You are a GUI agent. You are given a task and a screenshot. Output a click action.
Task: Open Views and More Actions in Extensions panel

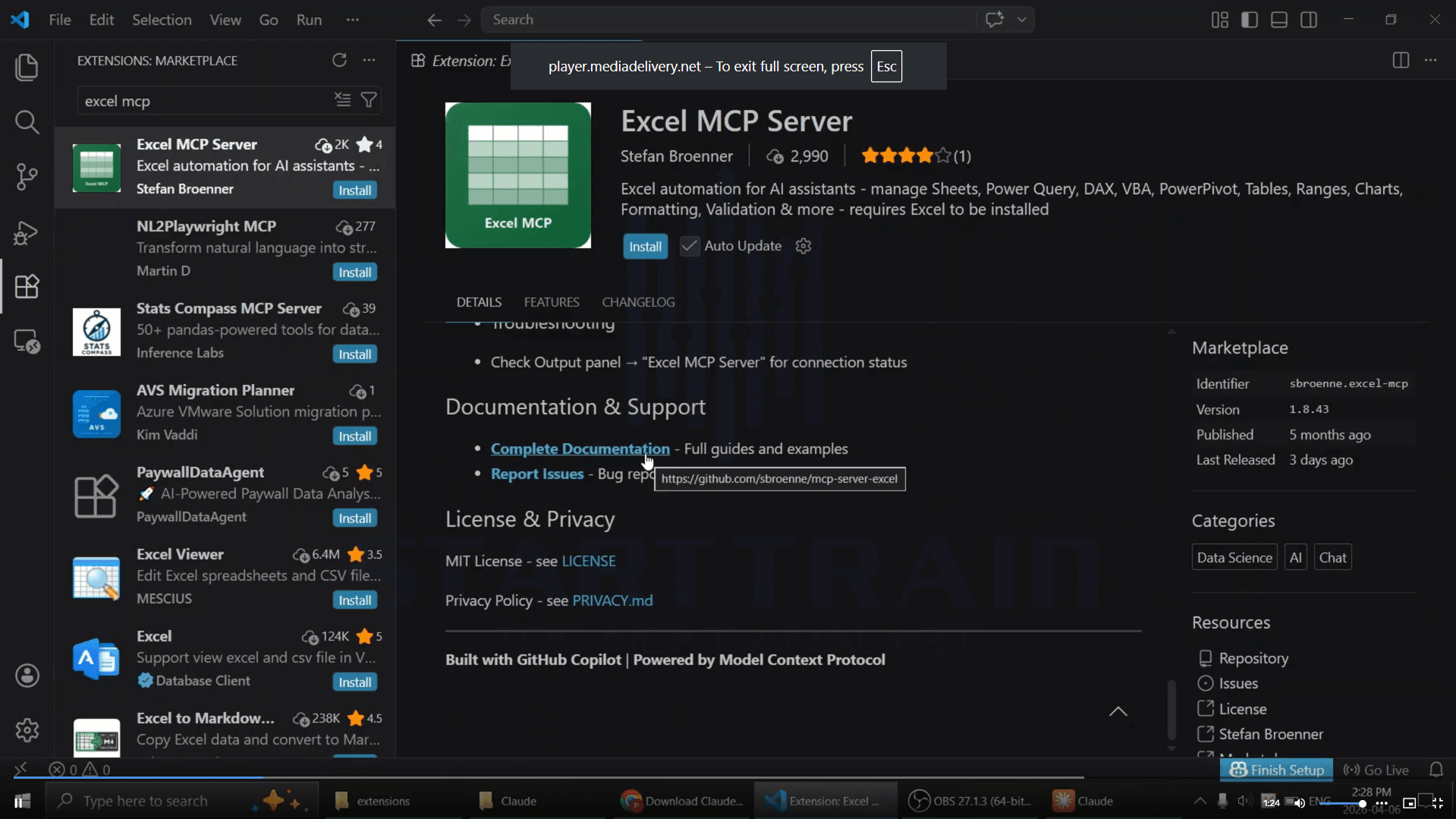click(x=369, y=60)
